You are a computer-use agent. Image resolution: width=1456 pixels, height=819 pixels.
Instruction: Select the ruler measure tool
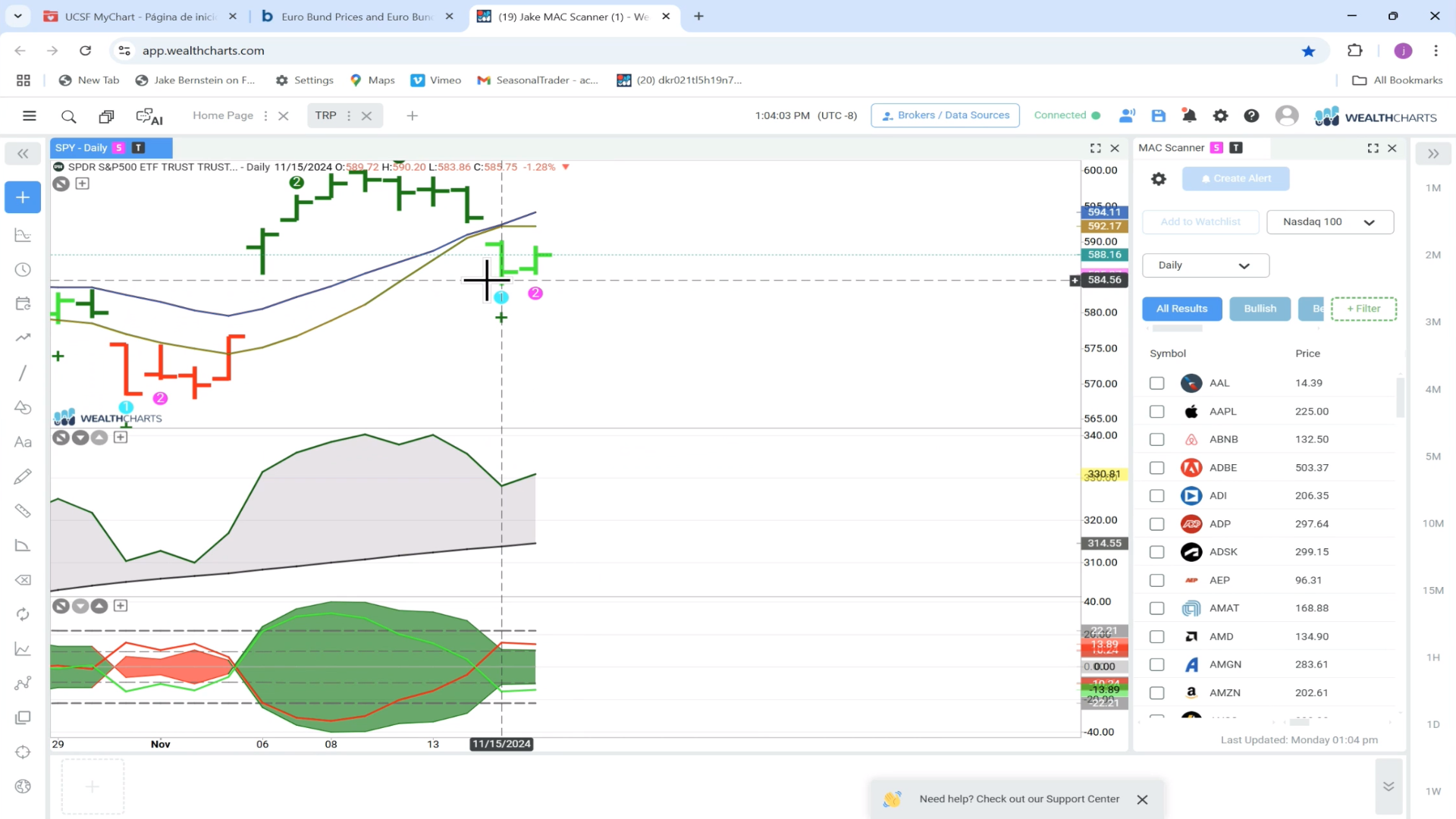coord(23,511)
